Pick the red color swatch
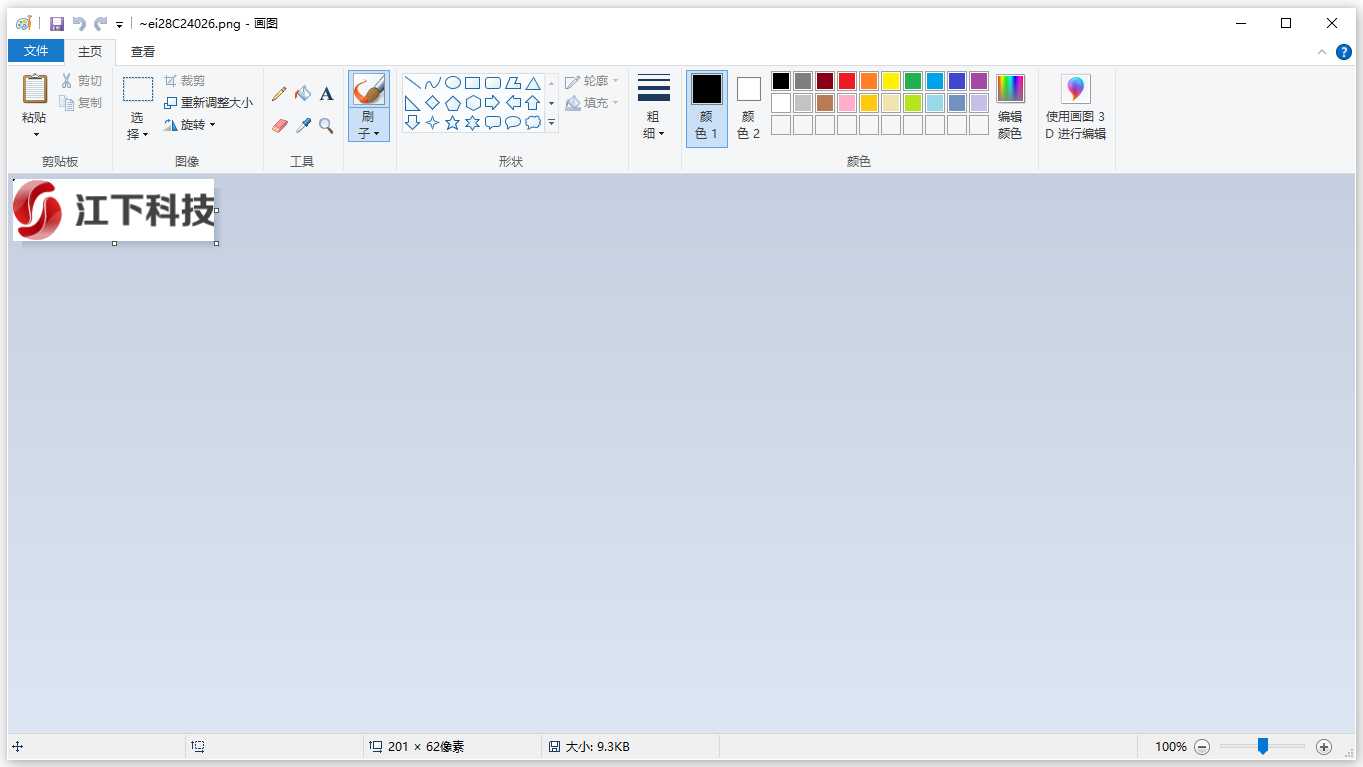This screenshot has width=1363, height=767. pos(847,81)
